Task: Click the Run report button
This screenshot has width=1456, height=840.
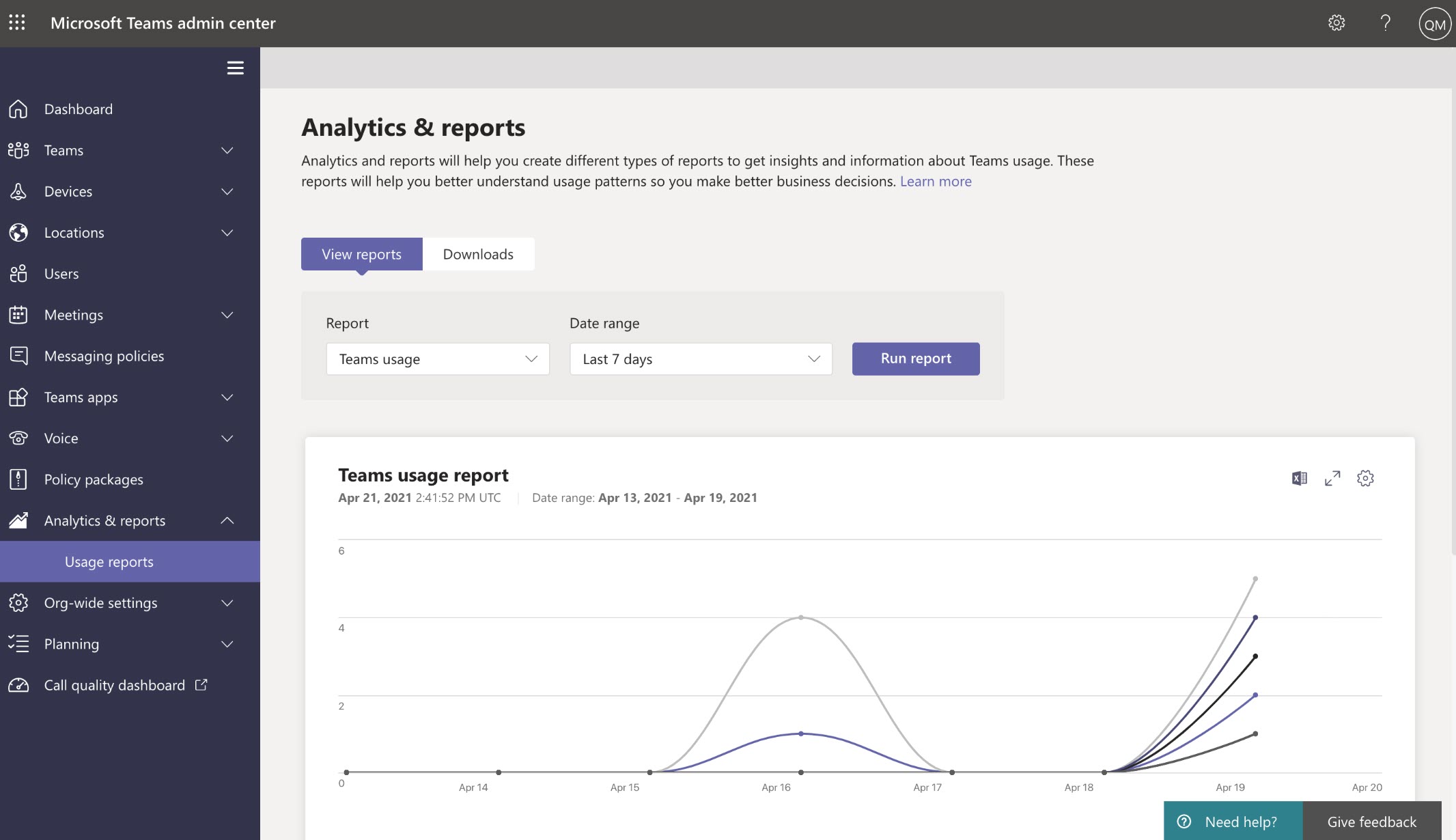Action: pos(915,358)
